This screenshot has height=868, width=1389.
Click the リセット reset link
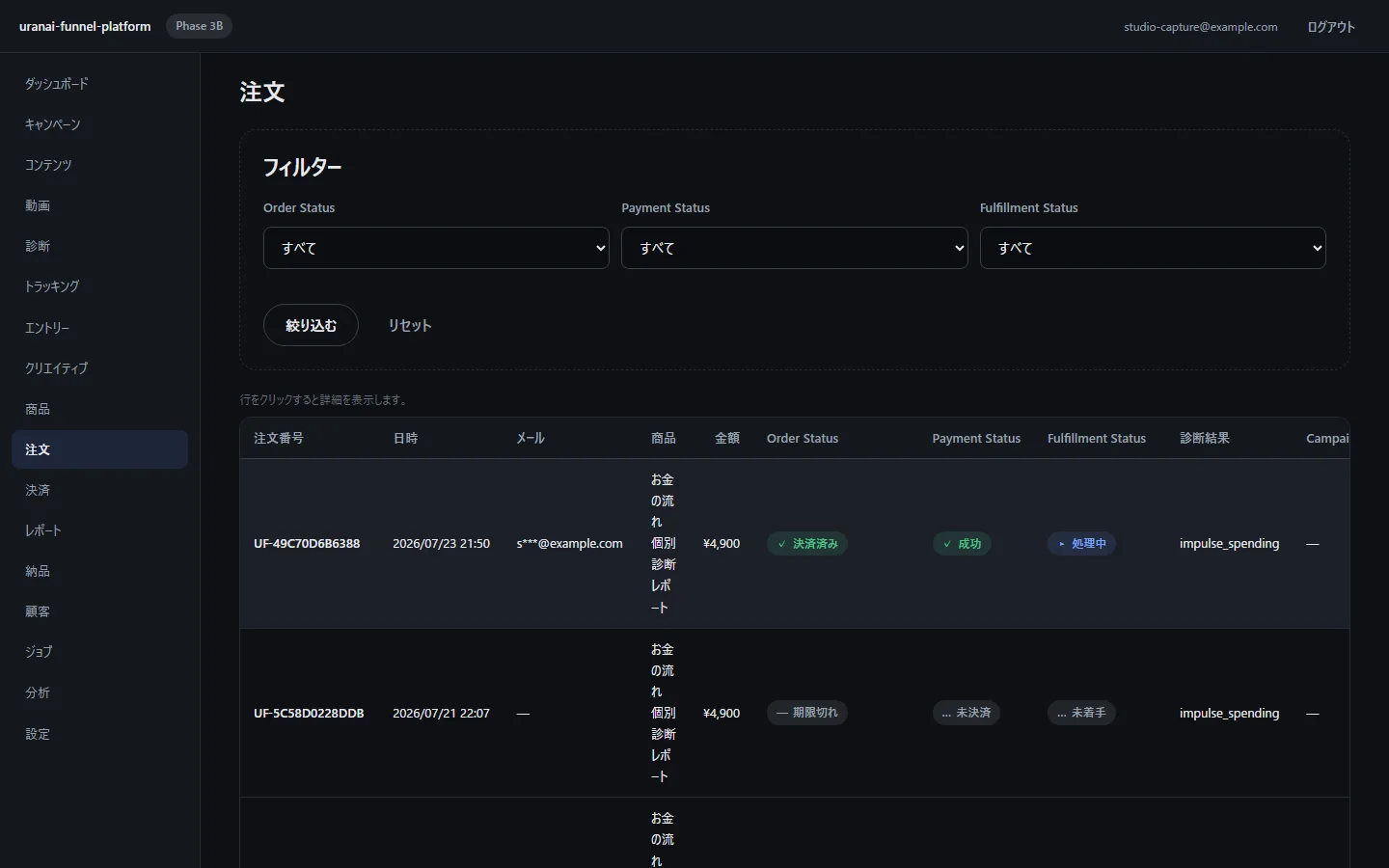tap(409, 325)
